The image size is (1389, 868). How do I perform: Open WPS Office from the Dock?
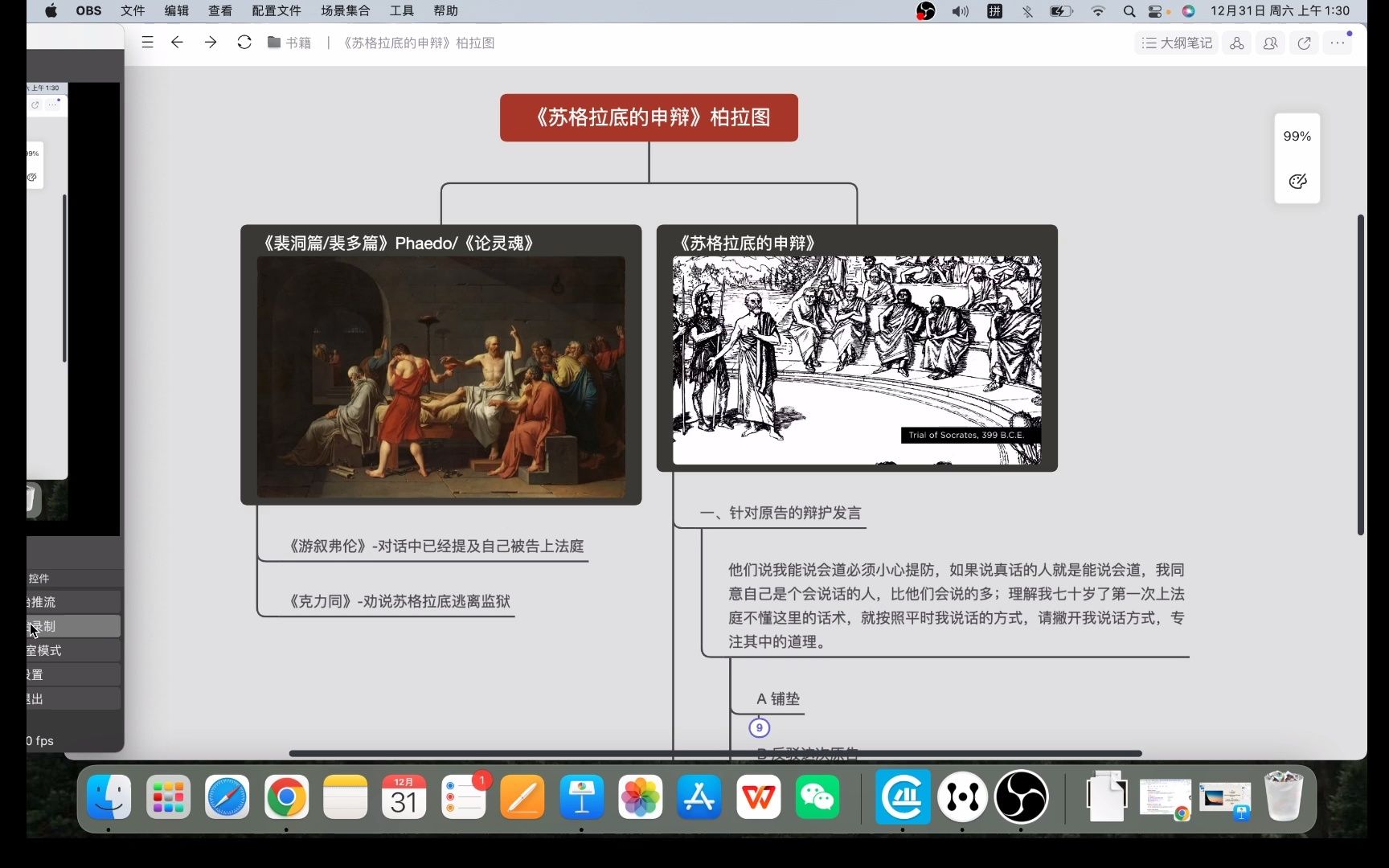[759, 796]
